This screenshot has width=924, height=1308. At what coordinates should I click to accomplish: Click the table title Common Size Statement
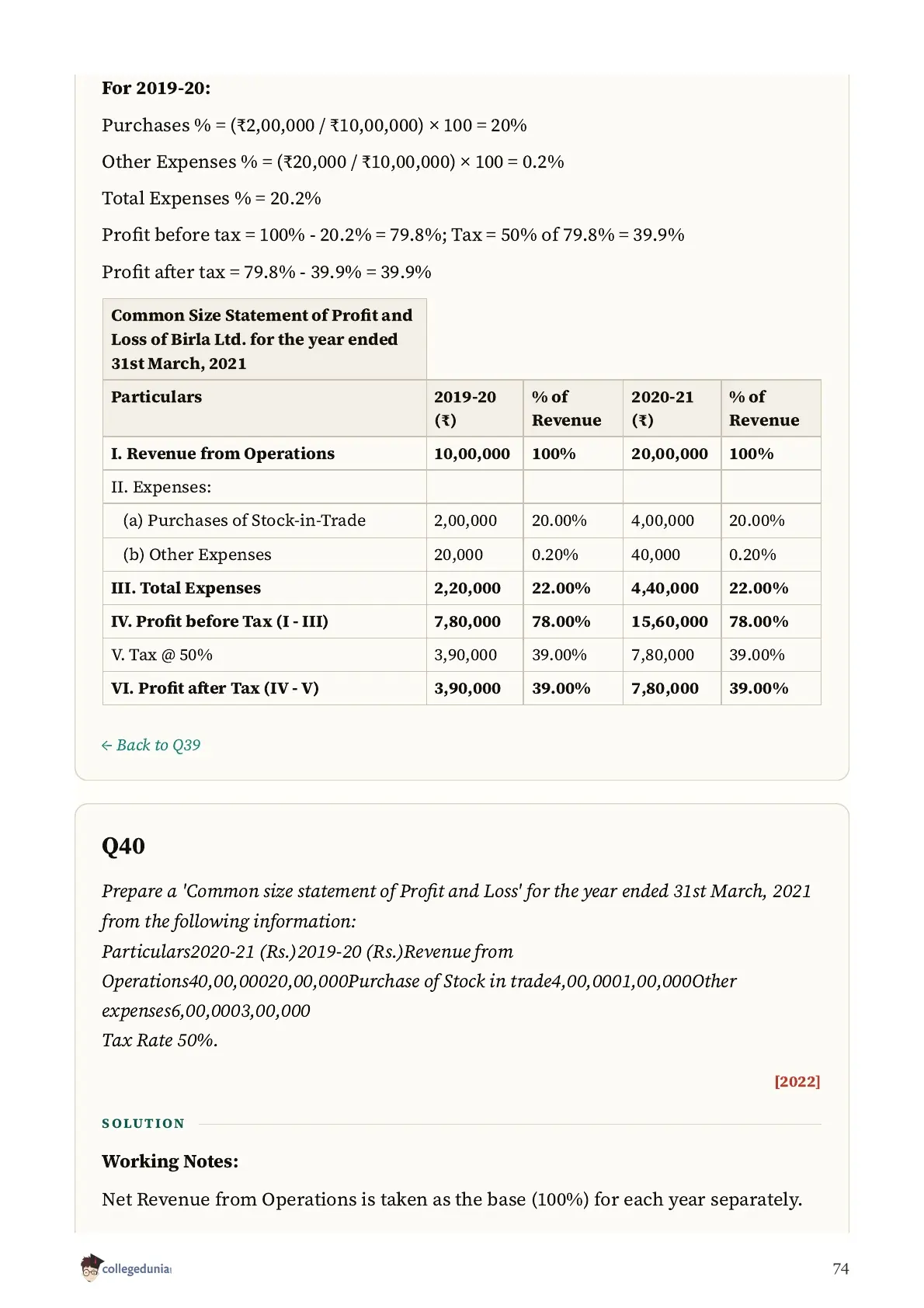click(x=264, y=339)
